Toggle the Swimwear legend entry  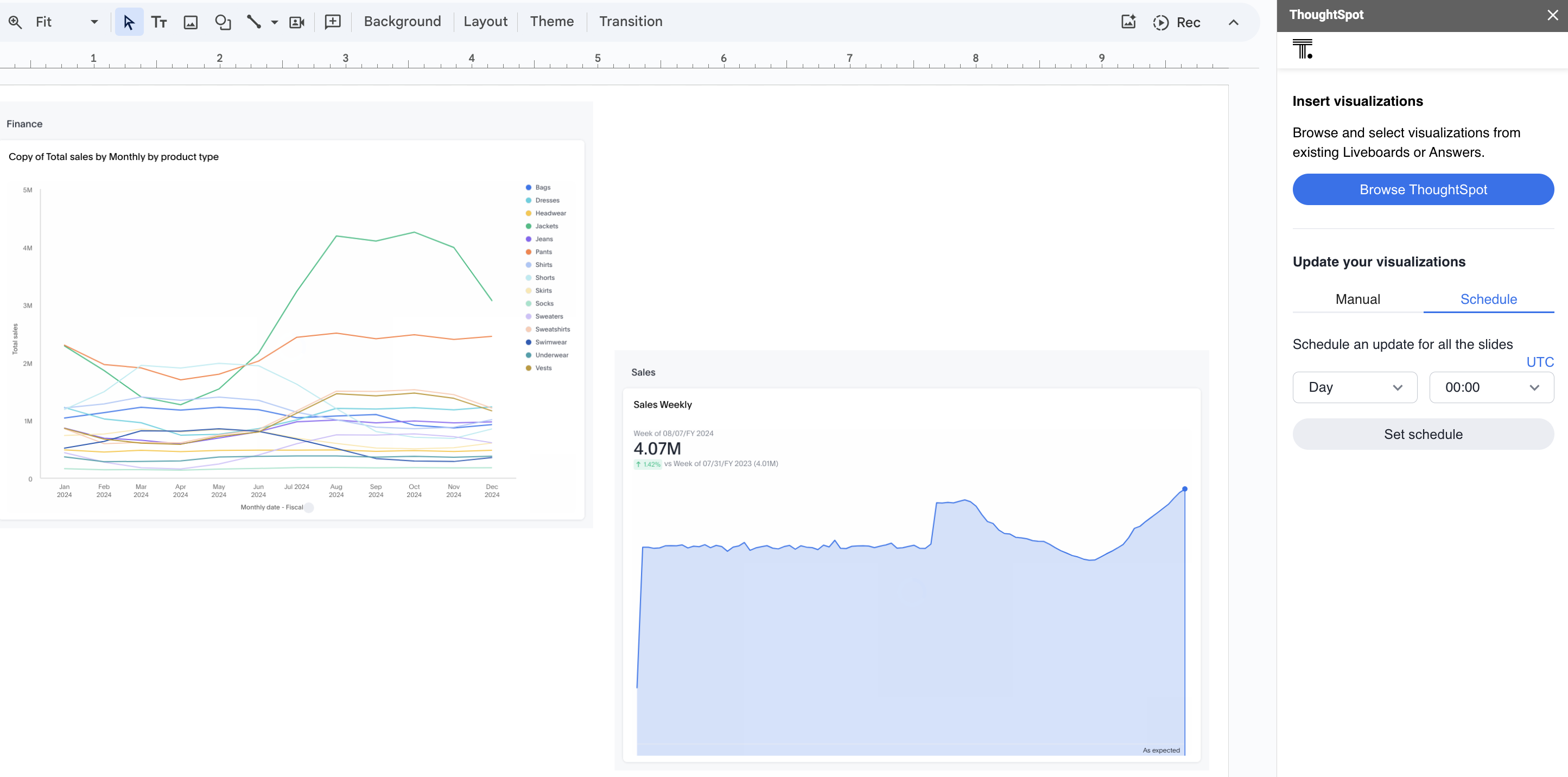click(x=546, y=342)
